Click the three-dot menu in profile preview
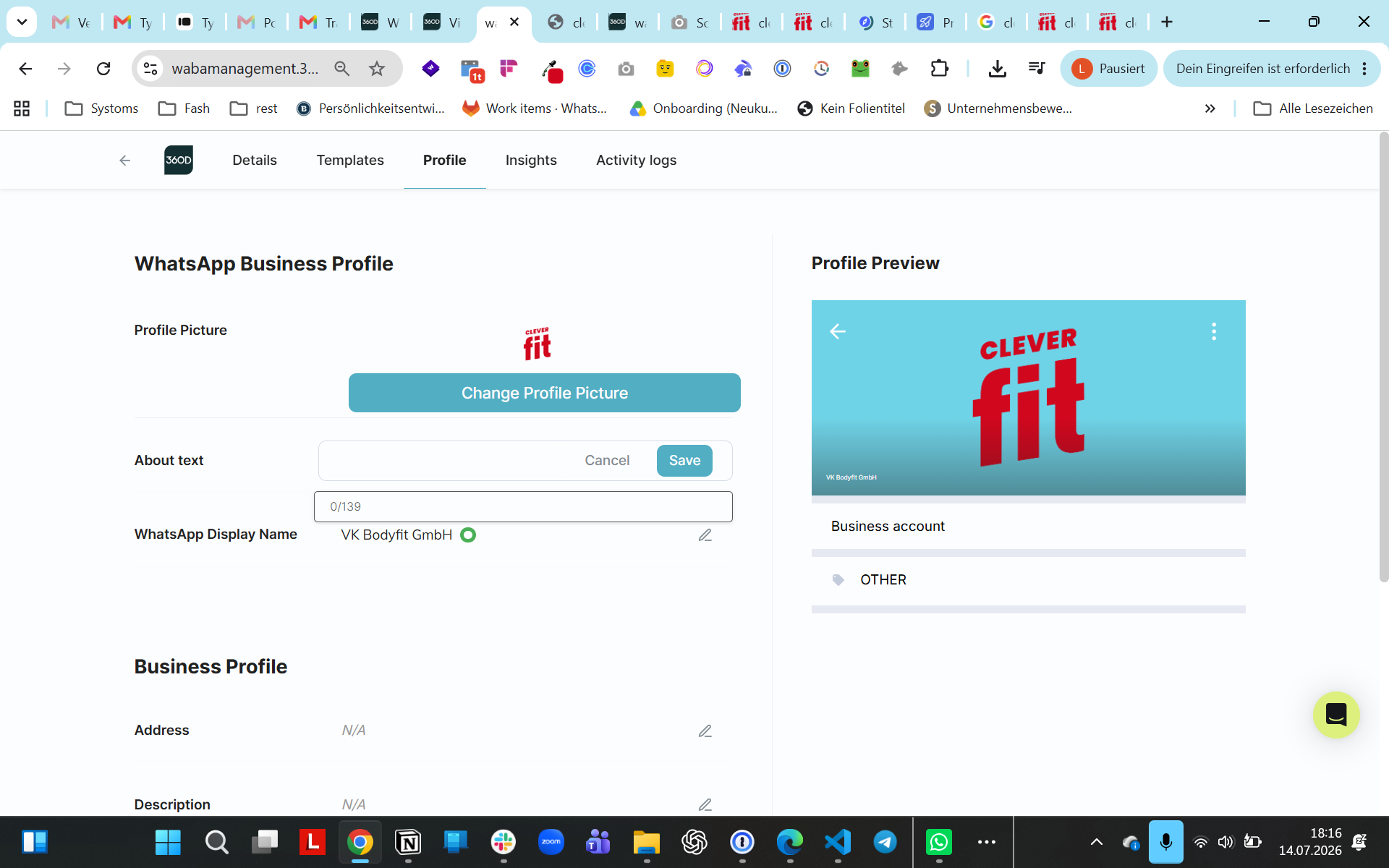Screen dimensions: 1389x868 pyautogui.click(x=1214, y=331)
